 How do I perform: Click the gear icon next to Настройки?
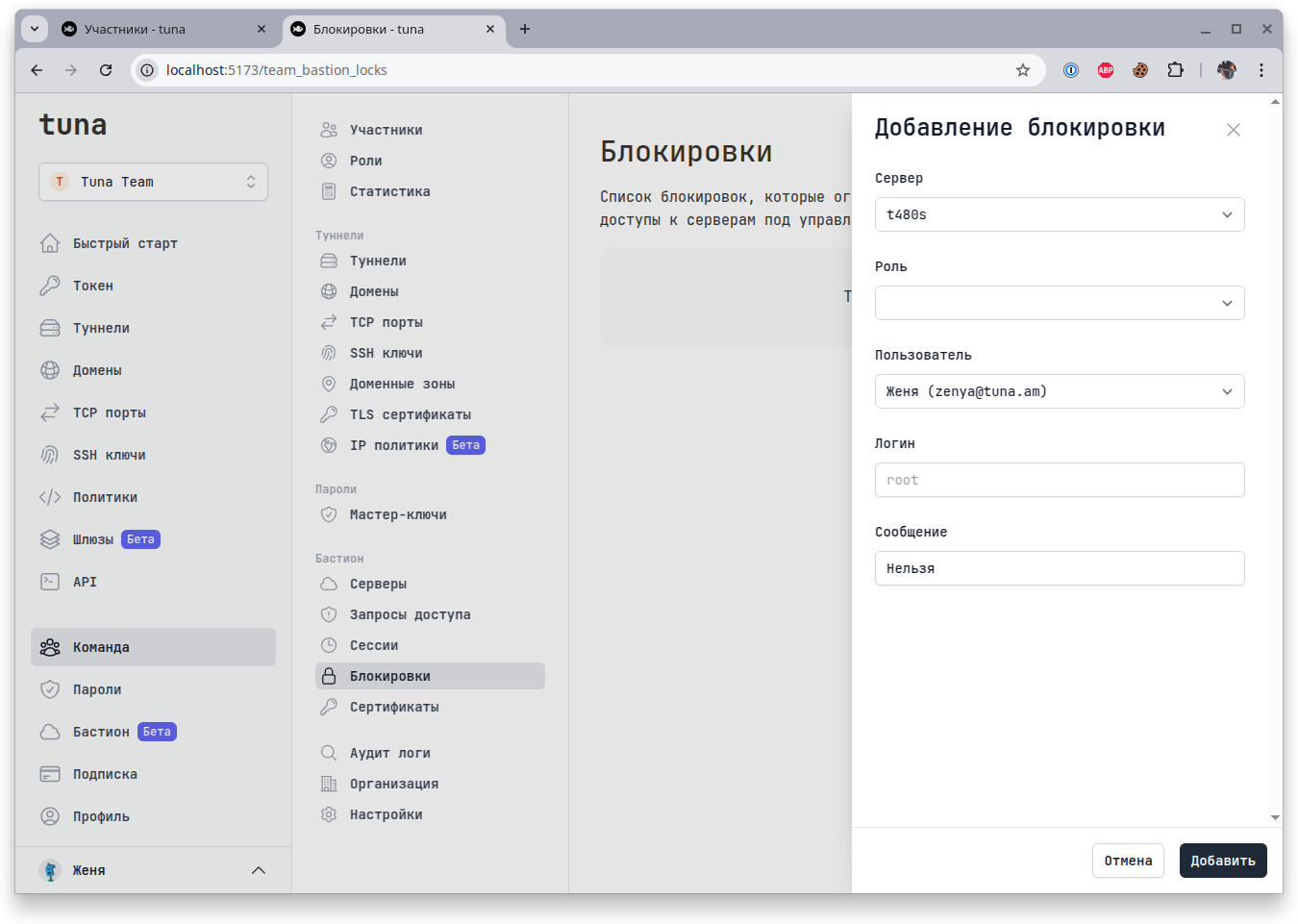329,814
